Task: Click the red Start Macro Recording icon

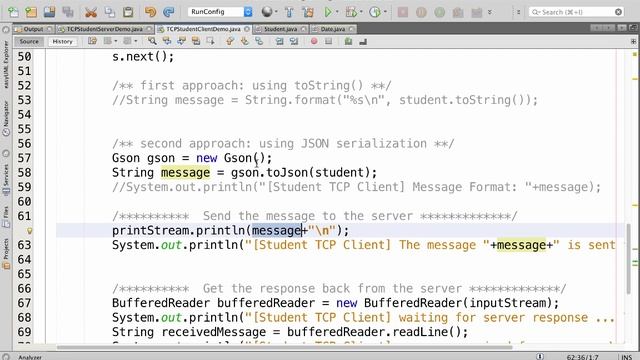Action: pos(314,41)
